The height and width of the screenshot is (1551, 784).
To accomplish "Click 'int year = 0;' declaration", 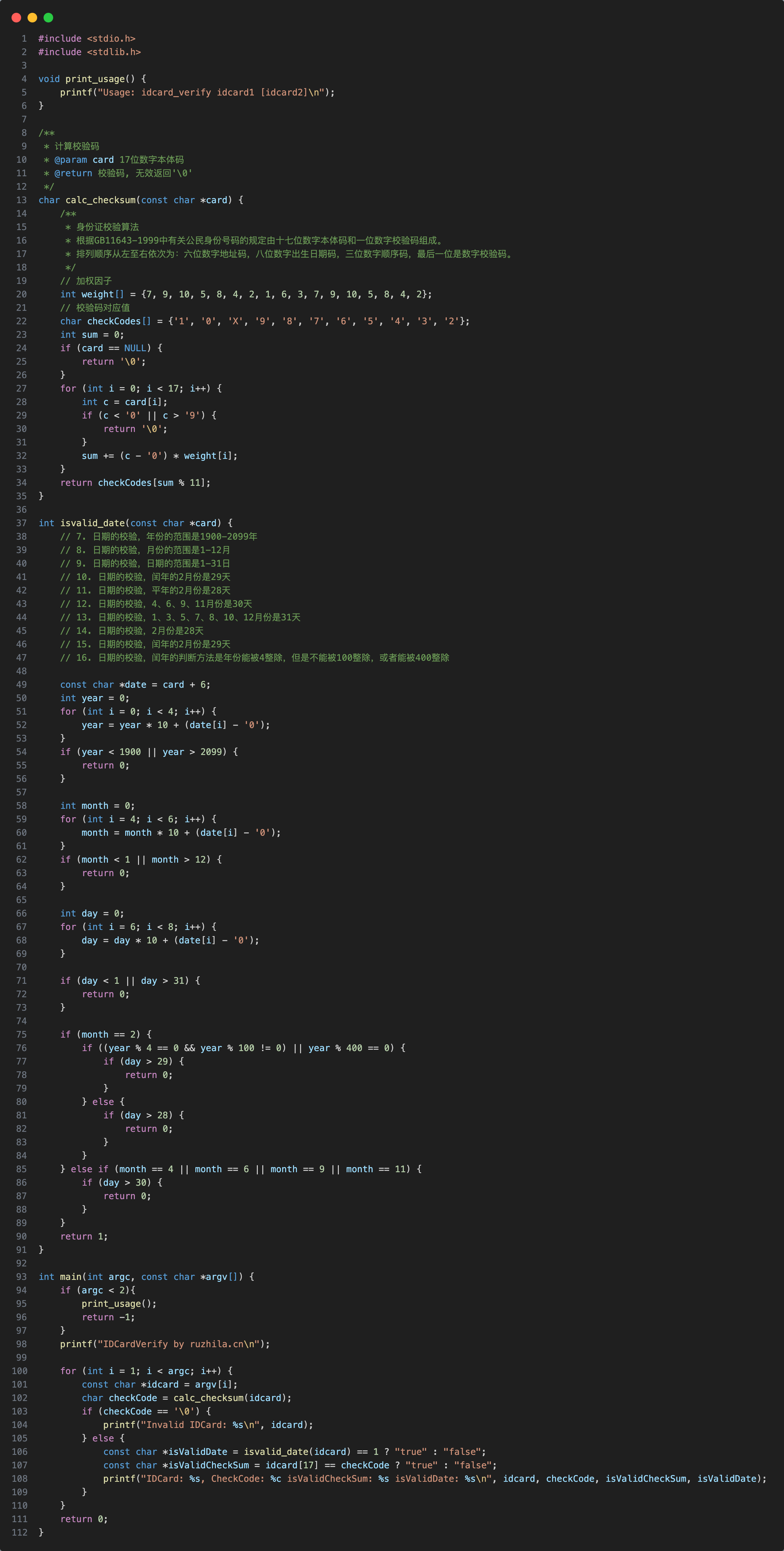I will click(95, 698).
